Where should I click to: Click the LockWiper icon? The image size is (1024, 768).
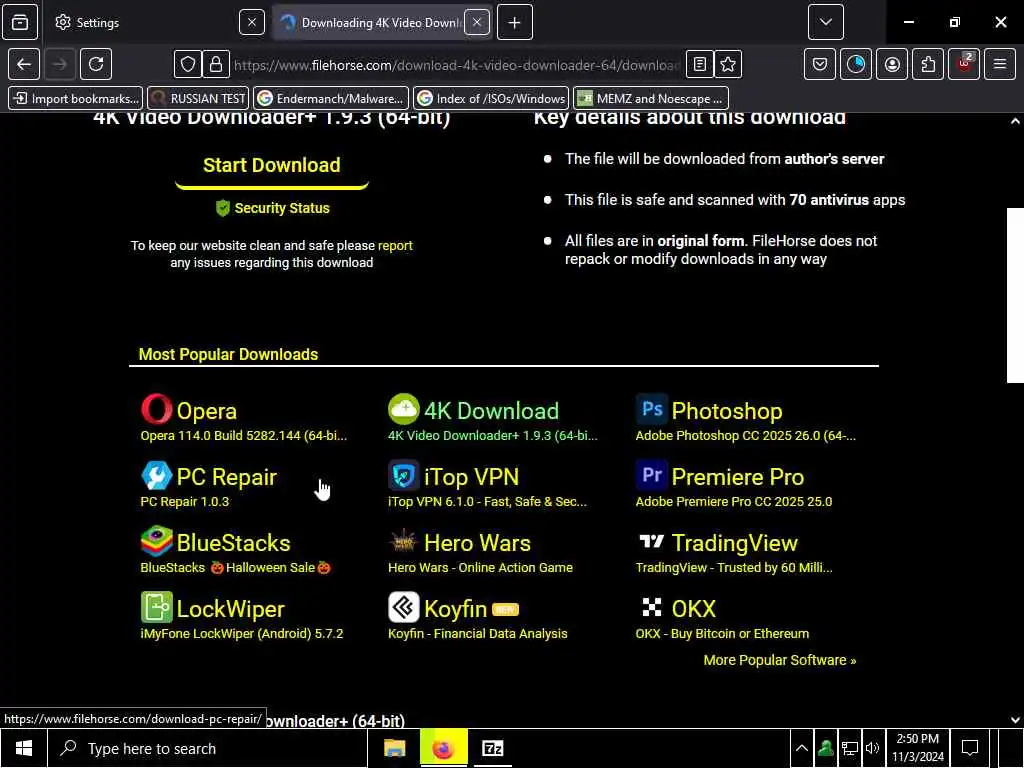[x=157, y=607]
